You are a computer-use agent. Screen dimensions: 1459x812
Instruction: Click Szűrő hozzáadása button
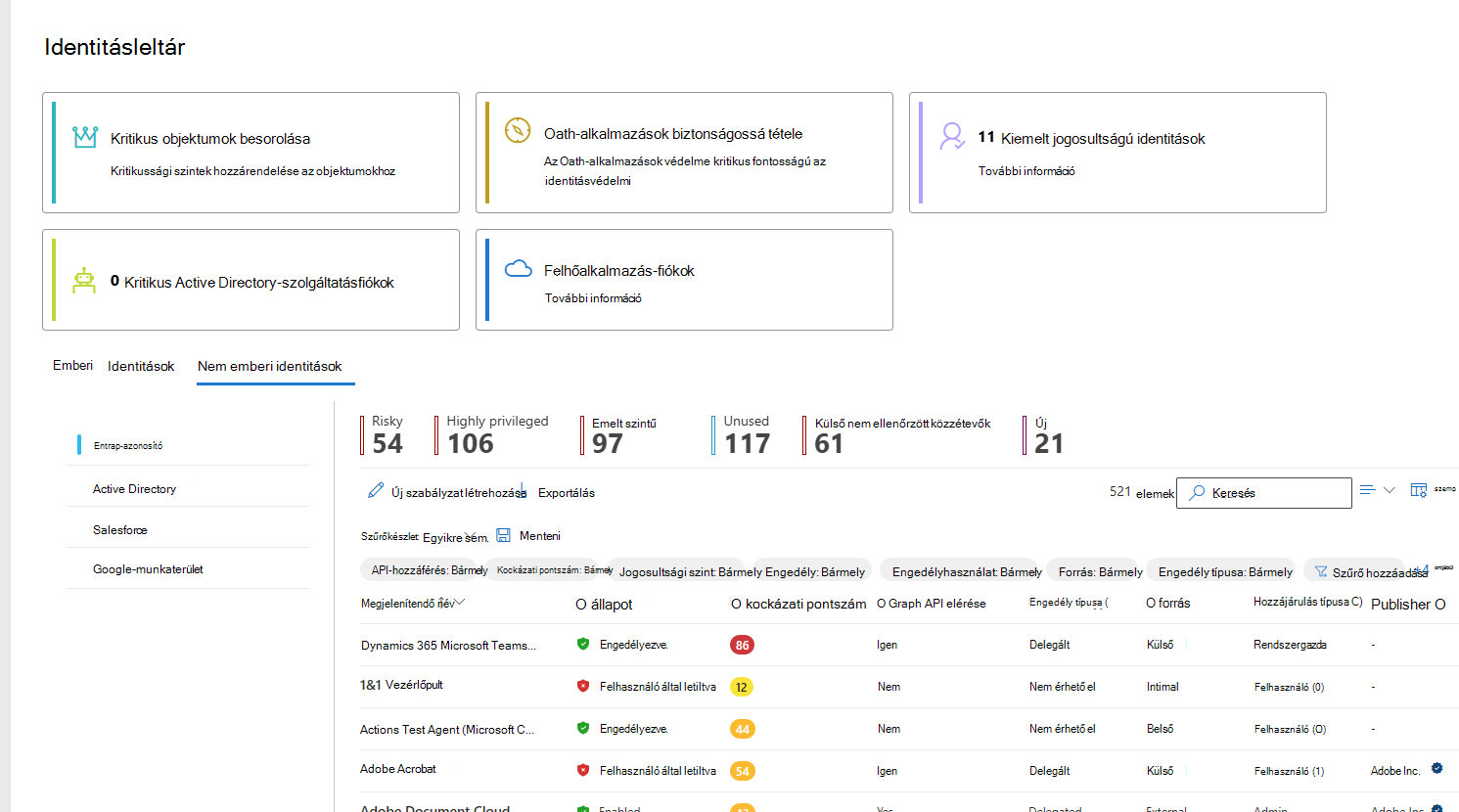pyautogui.click(x=1370, y=572)
